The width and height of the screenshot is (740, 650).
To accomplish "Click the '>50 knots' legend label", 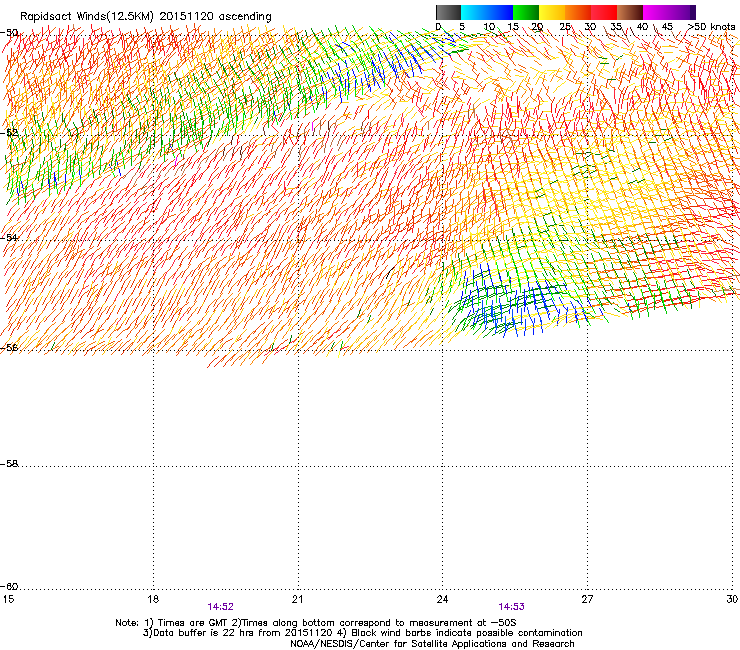I will click(711, 27).
